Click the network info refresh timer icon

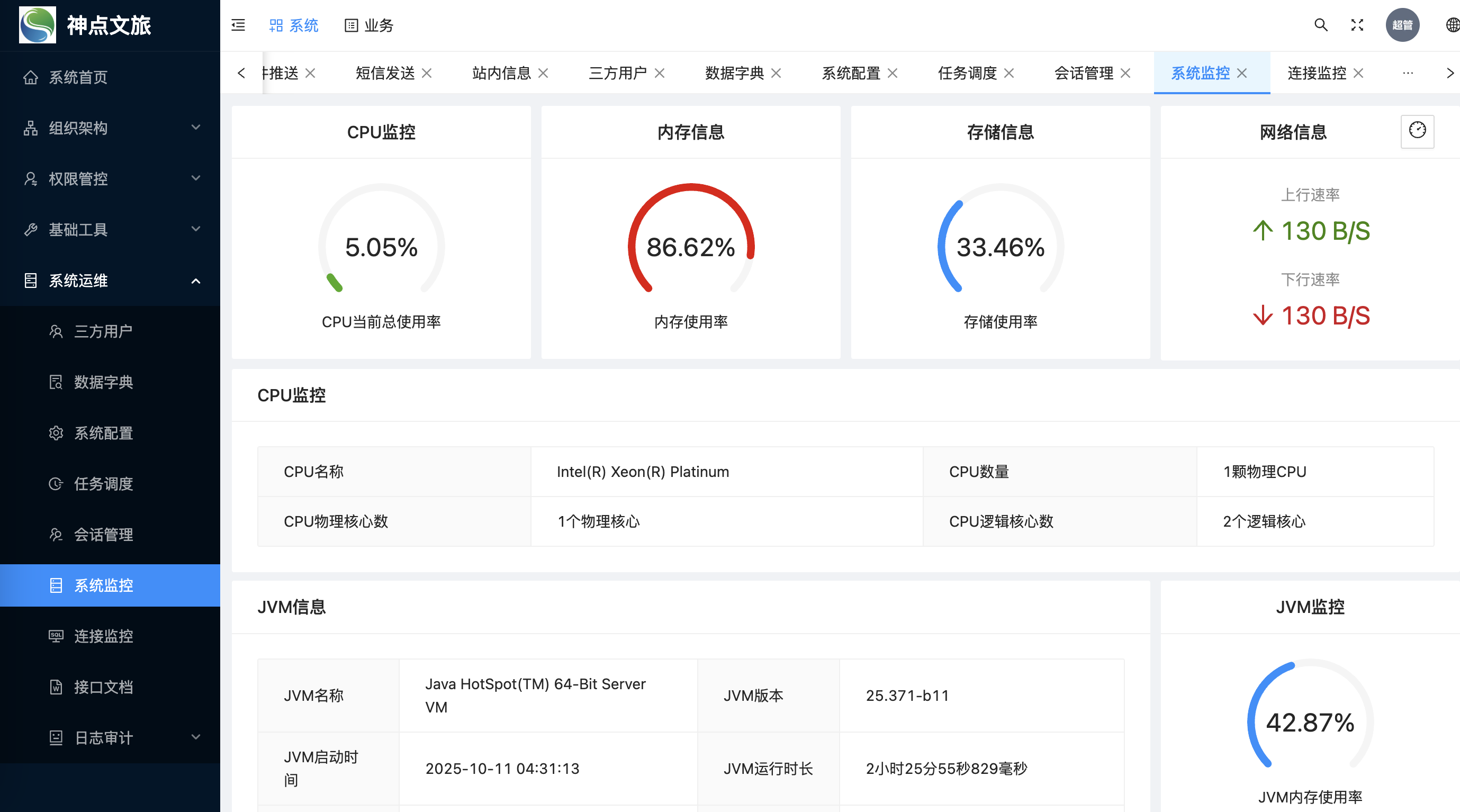pos(1417,131)
